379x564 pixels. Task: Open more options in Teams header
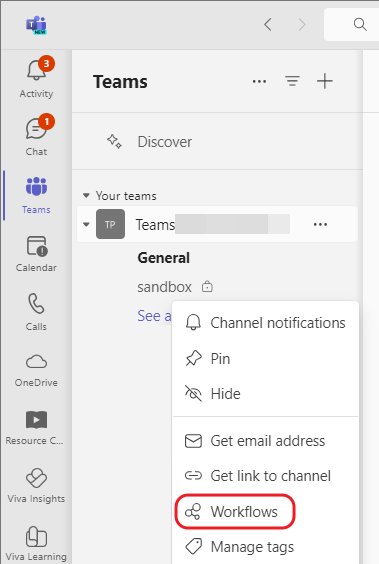259,81
